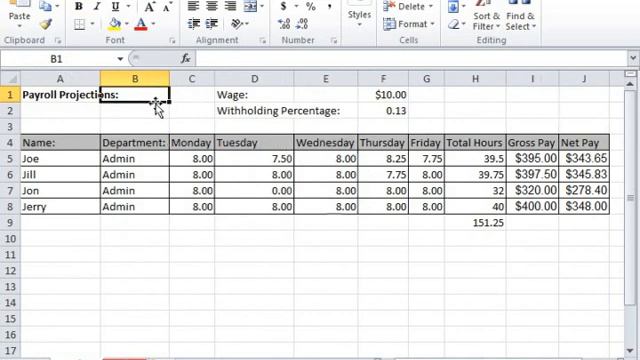Apply the red Font Color
The image size is (640, 360).
pos(141,24)
